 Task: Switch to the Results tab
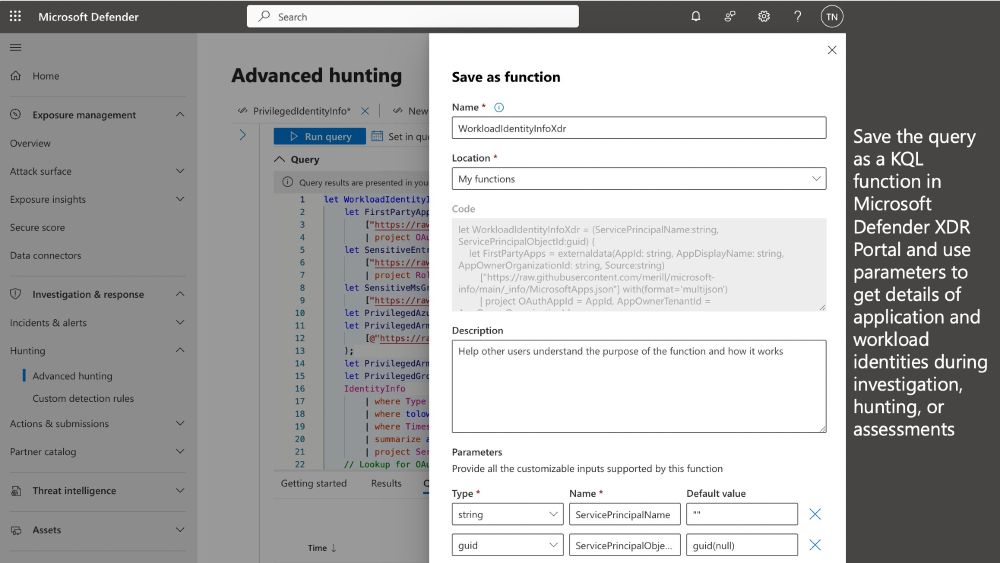coord(386,483)
